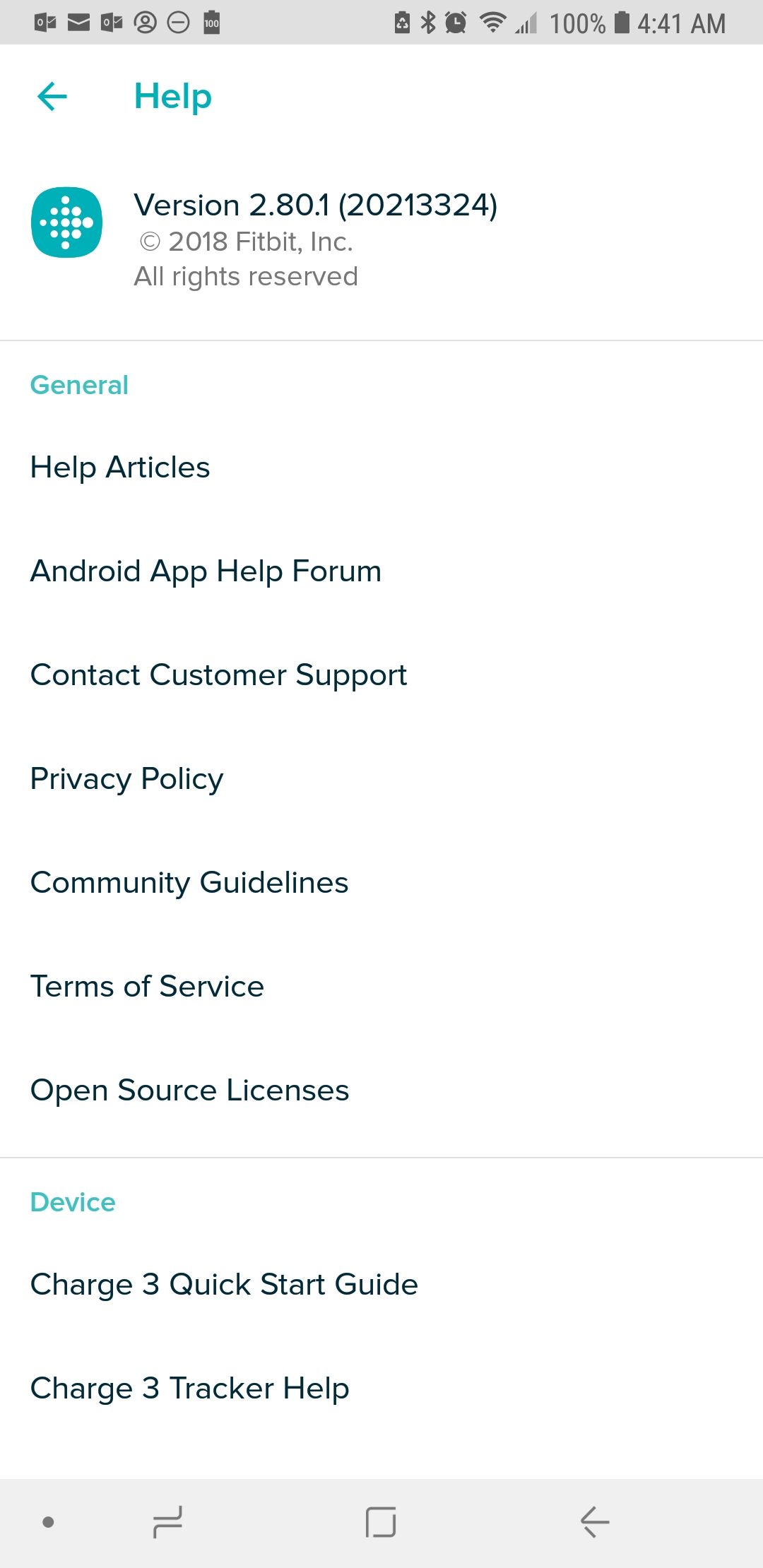
Task: Tap the version number text
Action: tap(315, 206)
